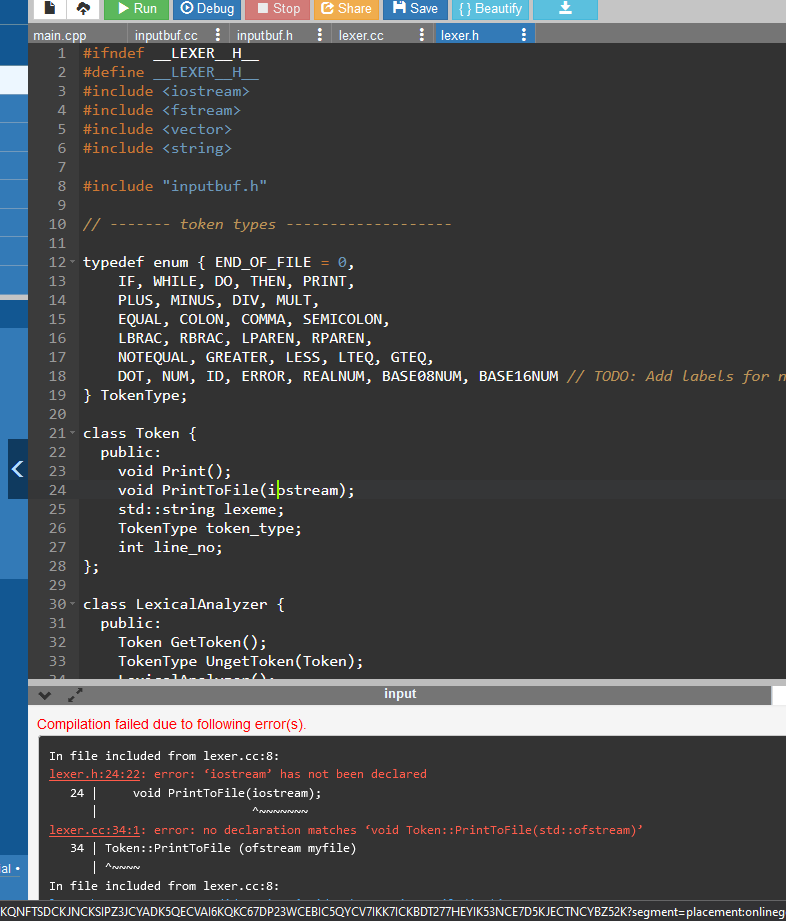Screen dimensions: 786x921
Task: Switch to the inputbuf.cc tab
Action: point(166,35)
